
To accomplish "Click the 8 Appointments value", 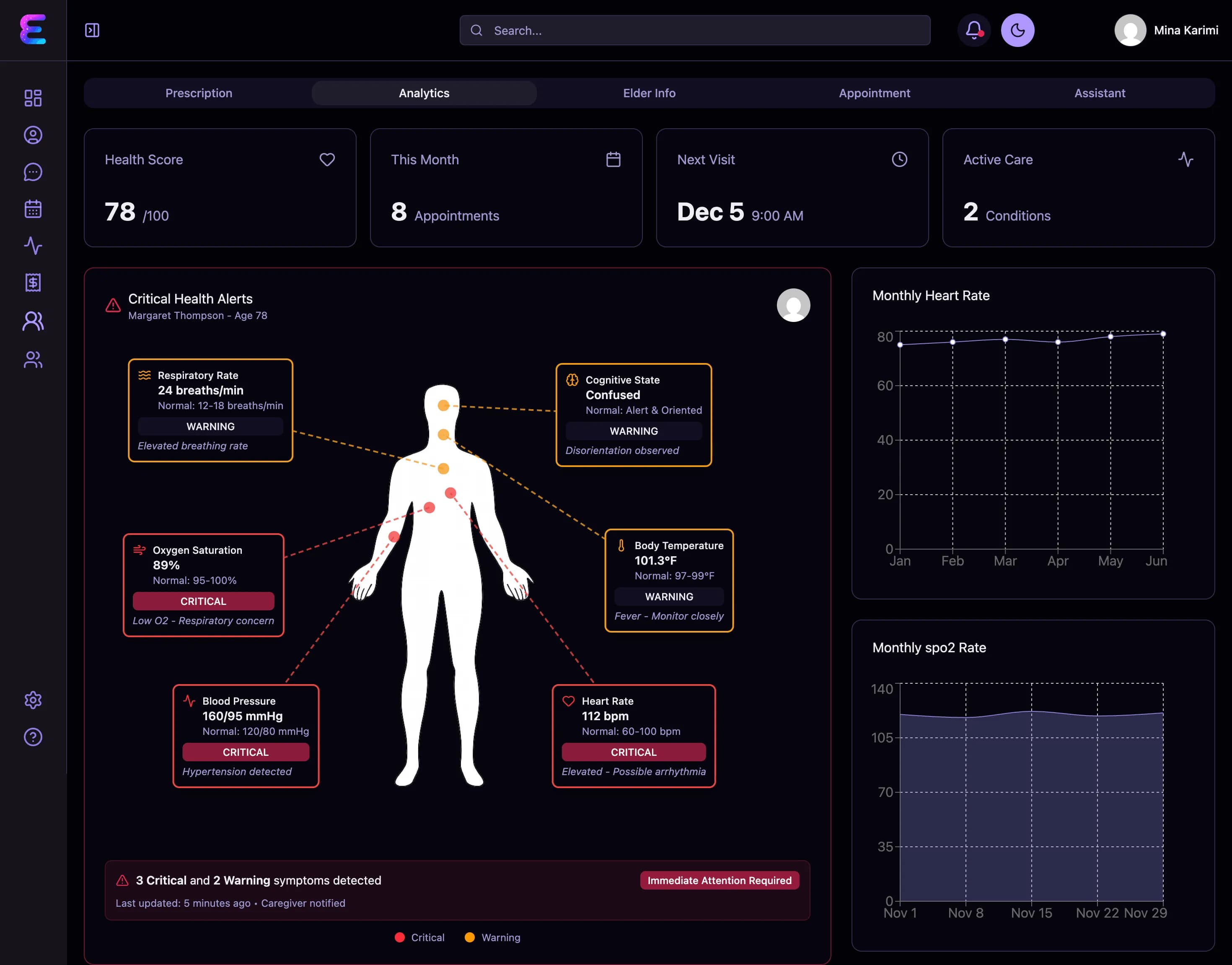I will point(445,213).
